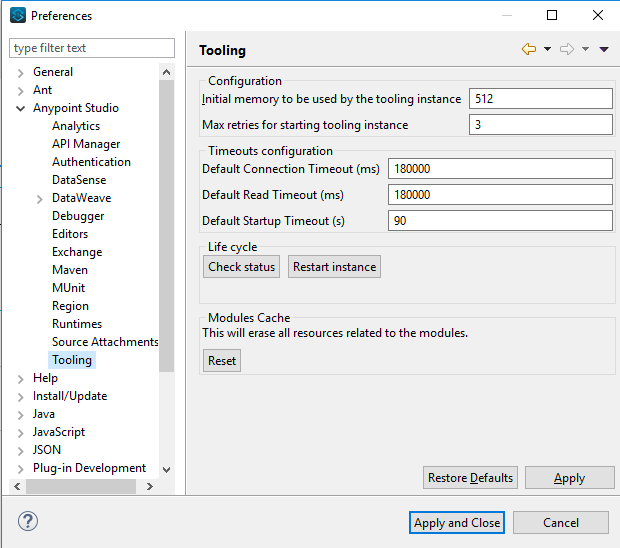
Task: Select the Runtimes preferences page
Action: [x=77, y=324]
